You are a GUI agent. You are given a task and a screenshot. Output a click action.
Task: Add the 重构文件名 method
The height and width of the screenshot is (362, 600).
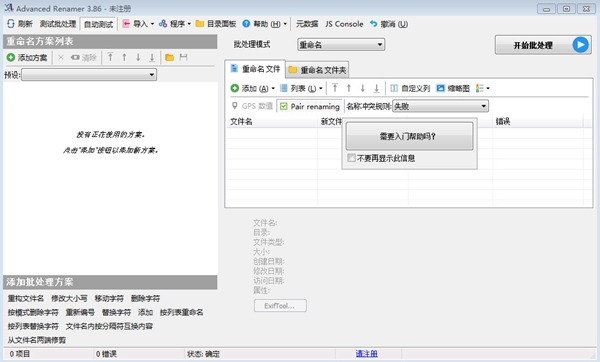tap(26, 298)
